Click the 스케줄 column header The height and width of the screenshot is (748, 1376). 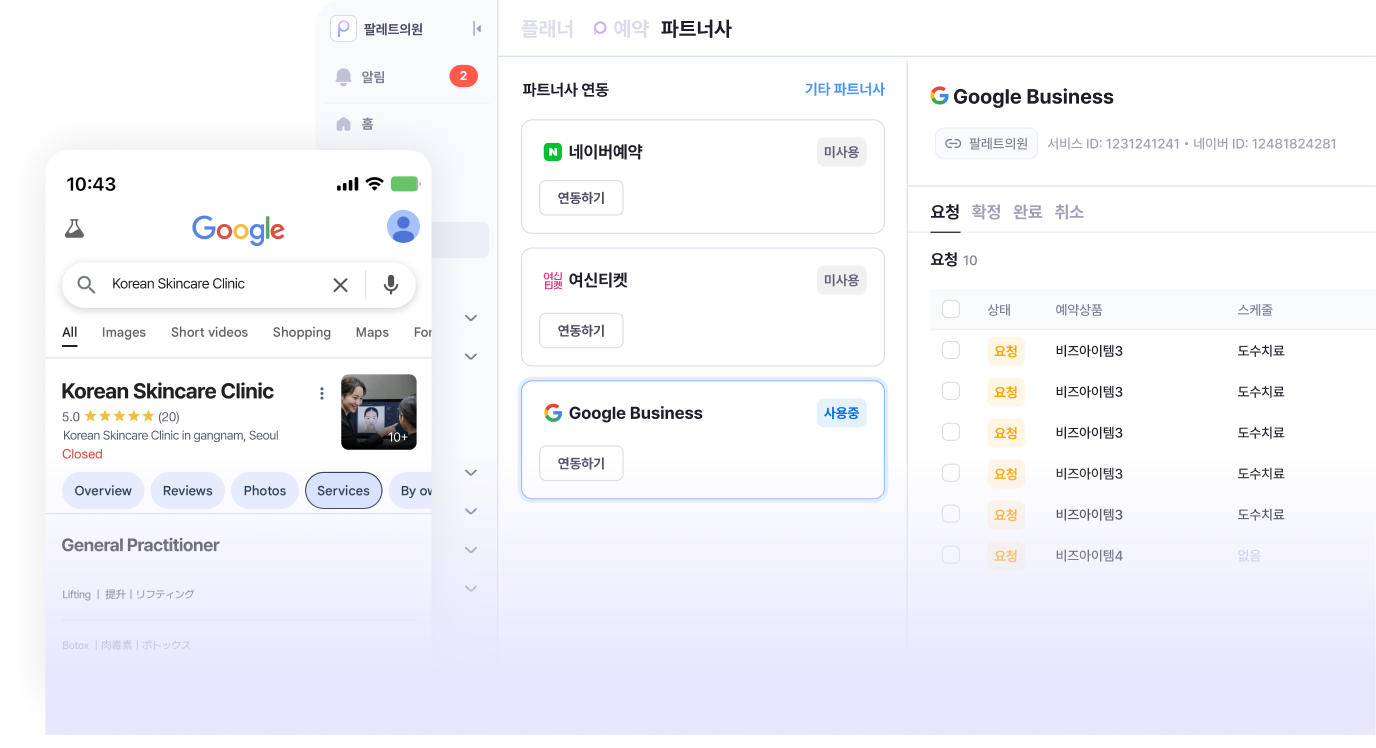pos(1255,310)
